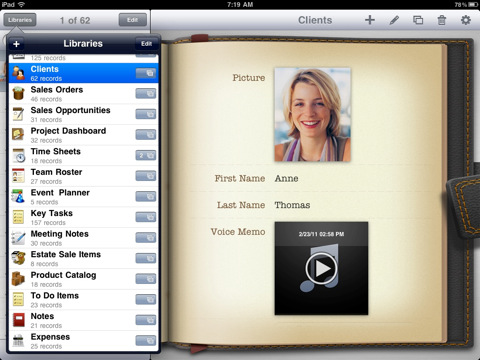Image resolution: width=480 pixels, height=360 pixels.
Task: Open Event Planner library icon
Action: [18, 196]
